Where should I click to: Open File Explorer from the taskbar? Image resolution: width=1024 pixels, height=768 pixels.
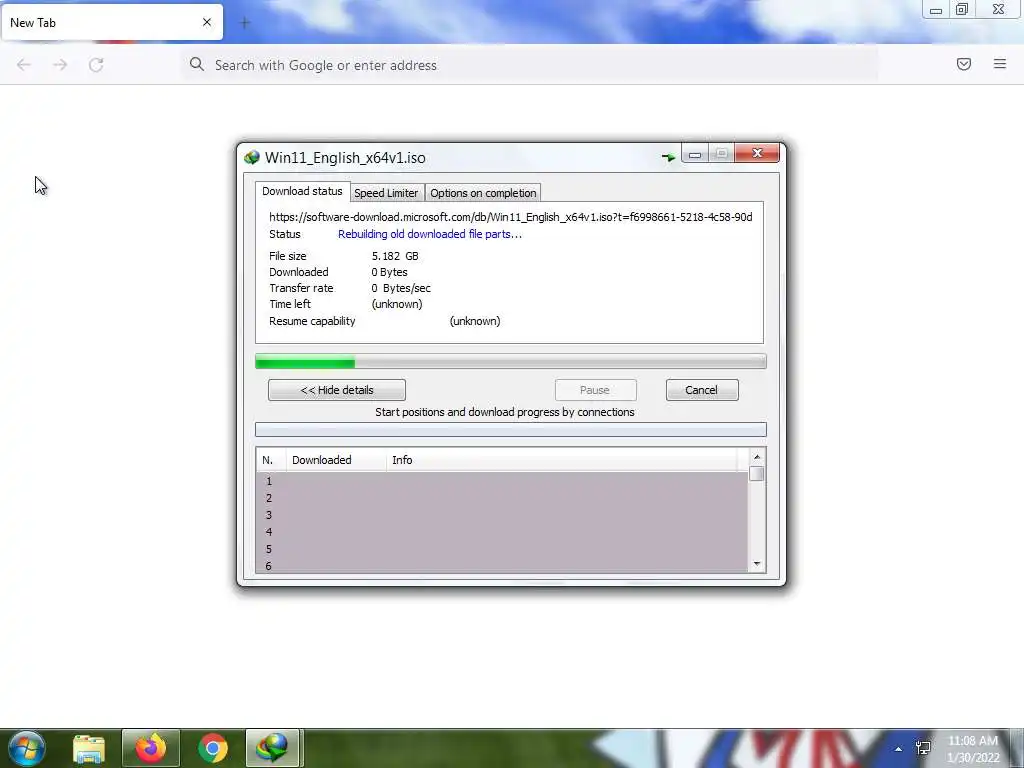[89, 749]
